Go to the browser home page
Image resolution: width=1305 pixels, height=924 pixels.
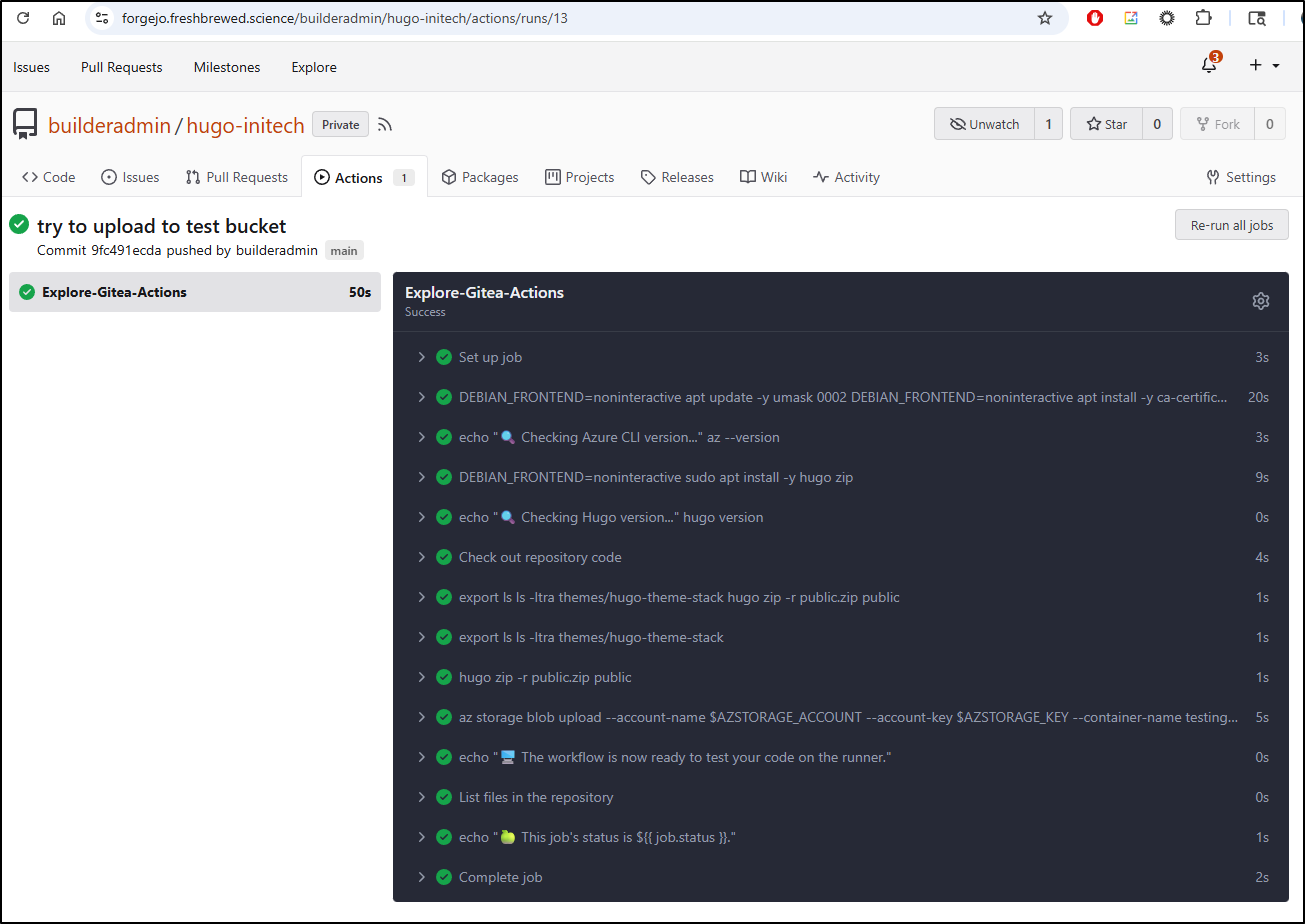pos(59,18)
